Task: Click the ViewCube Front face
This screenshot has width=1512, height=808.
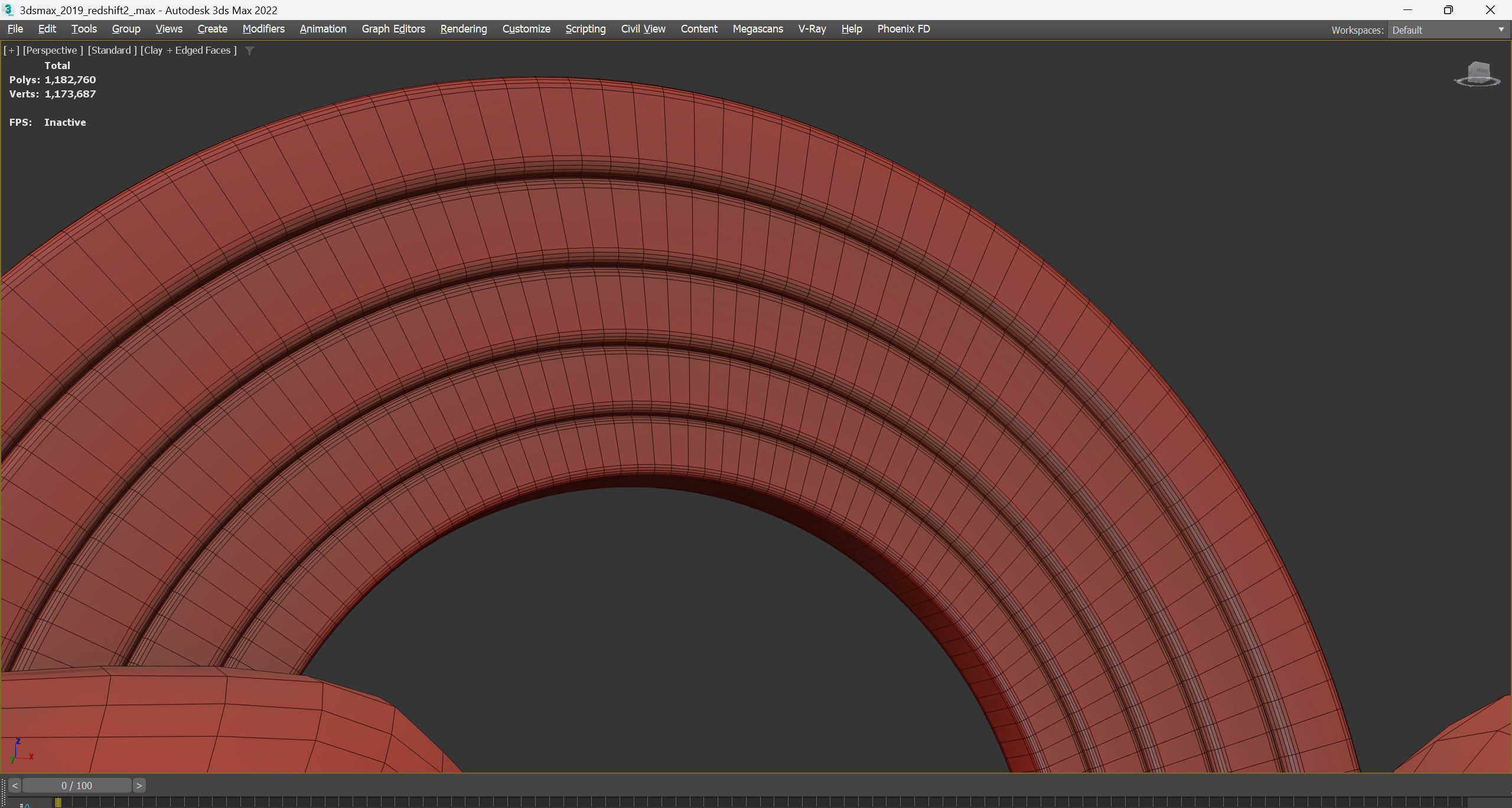Action: tap(1482, 72)
